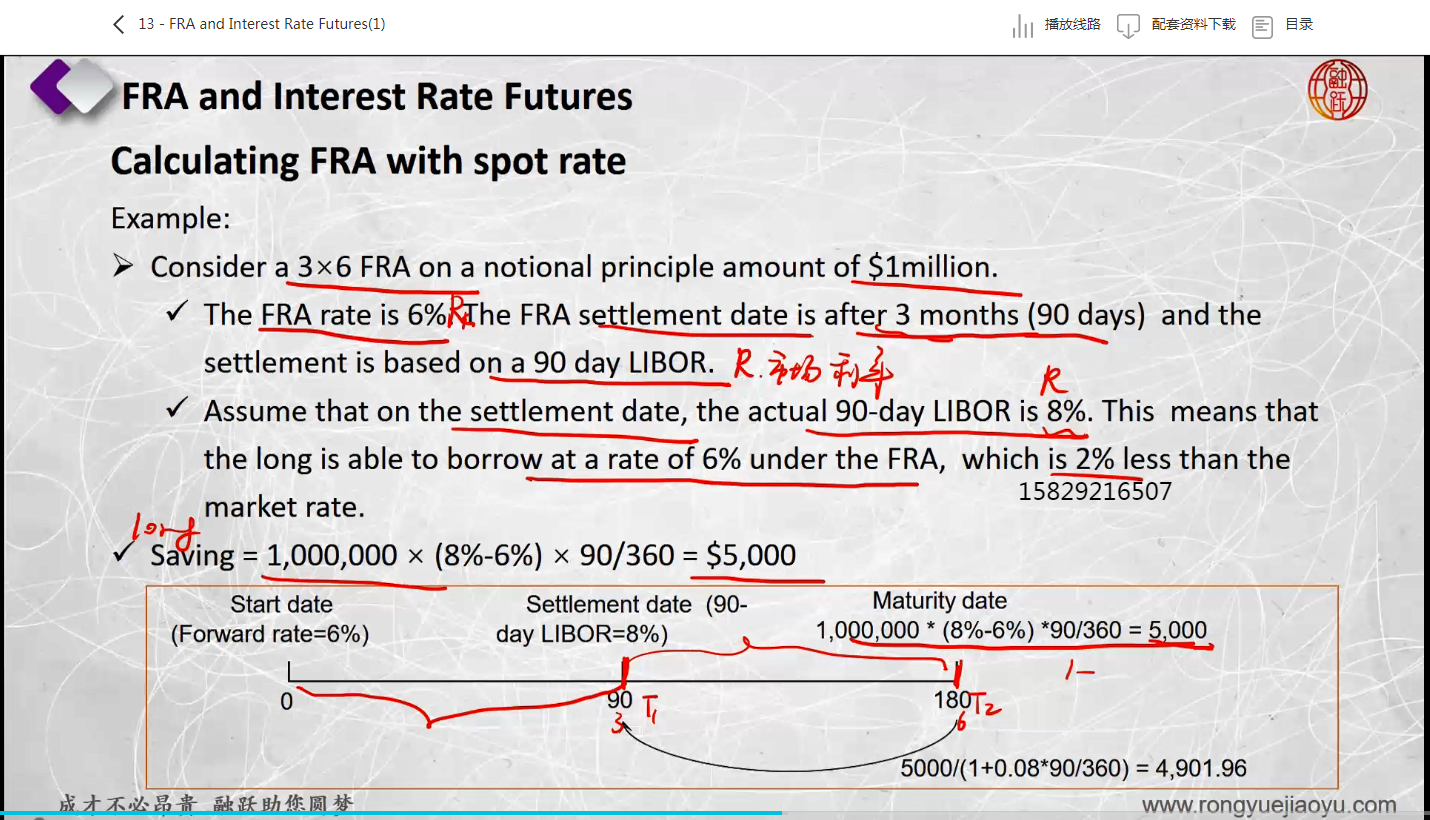Click the timeline diagram's 'Settlement date' label
Viewport: 1430px width, 820px height.
coord(608,605)
